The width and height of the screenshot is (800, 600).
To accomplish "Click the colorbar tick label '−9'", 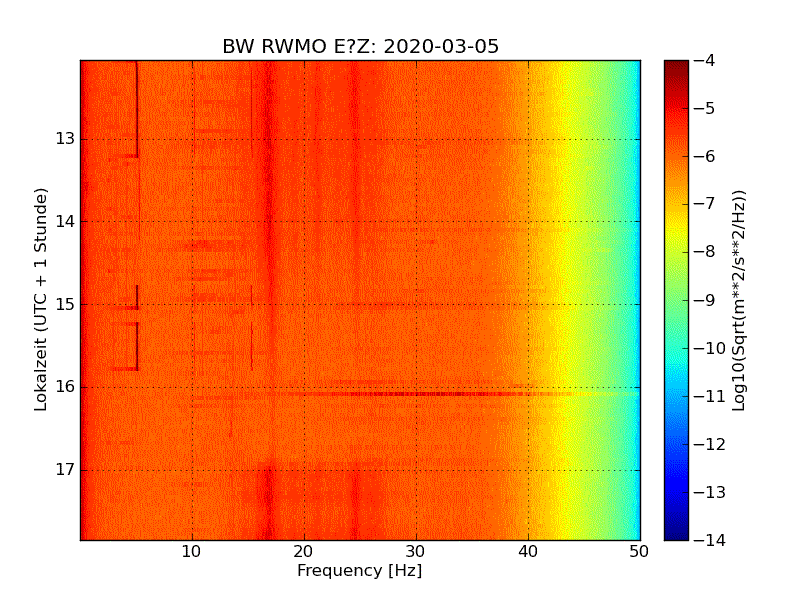I will [705, 300].
